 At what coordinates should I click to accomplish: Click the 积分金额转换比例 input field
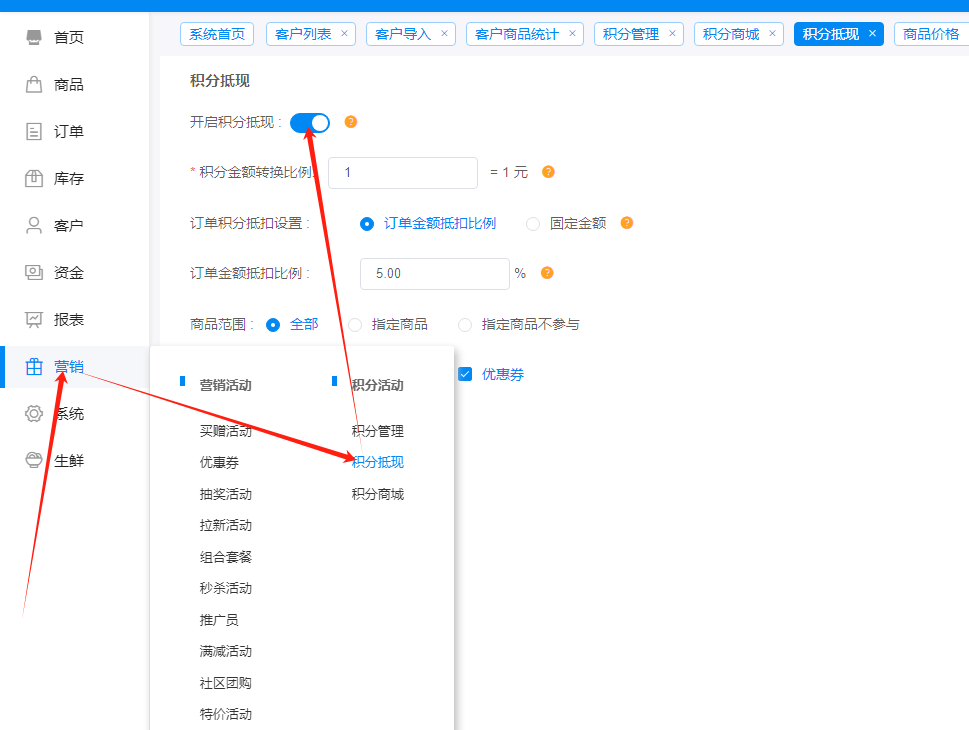coord(402,173)
